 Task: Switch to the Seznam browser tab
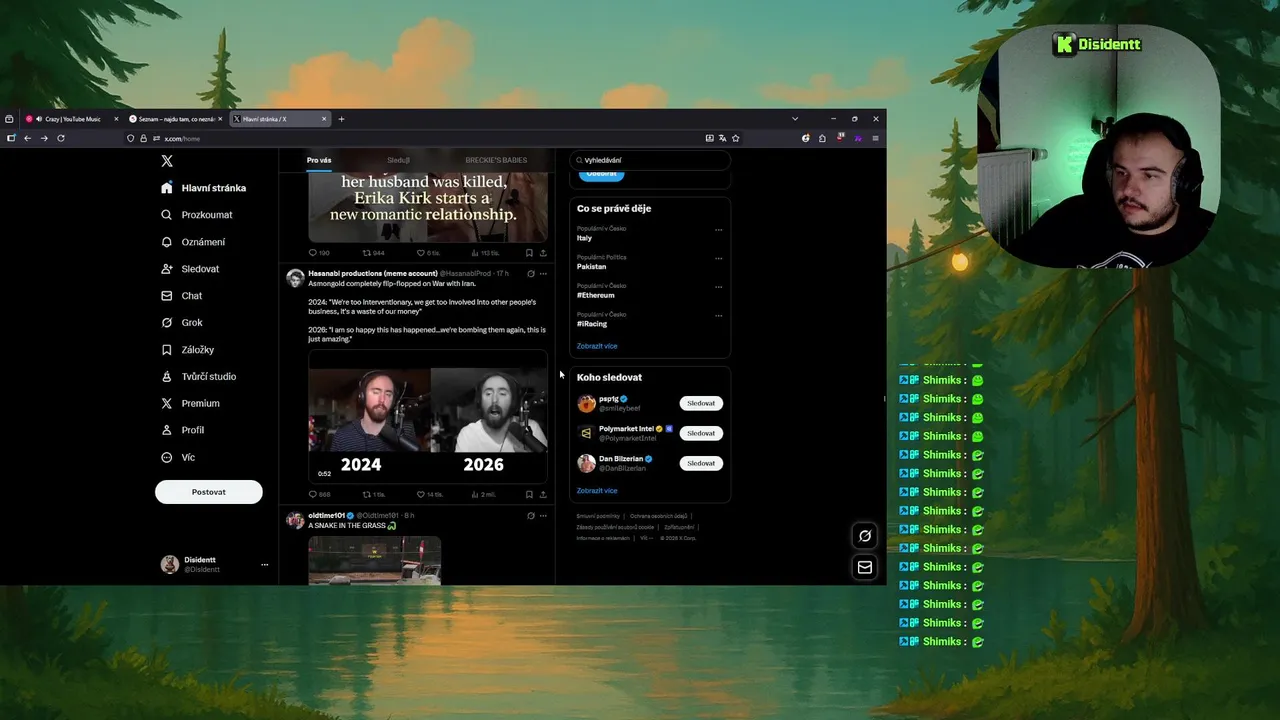click(175, 119)
